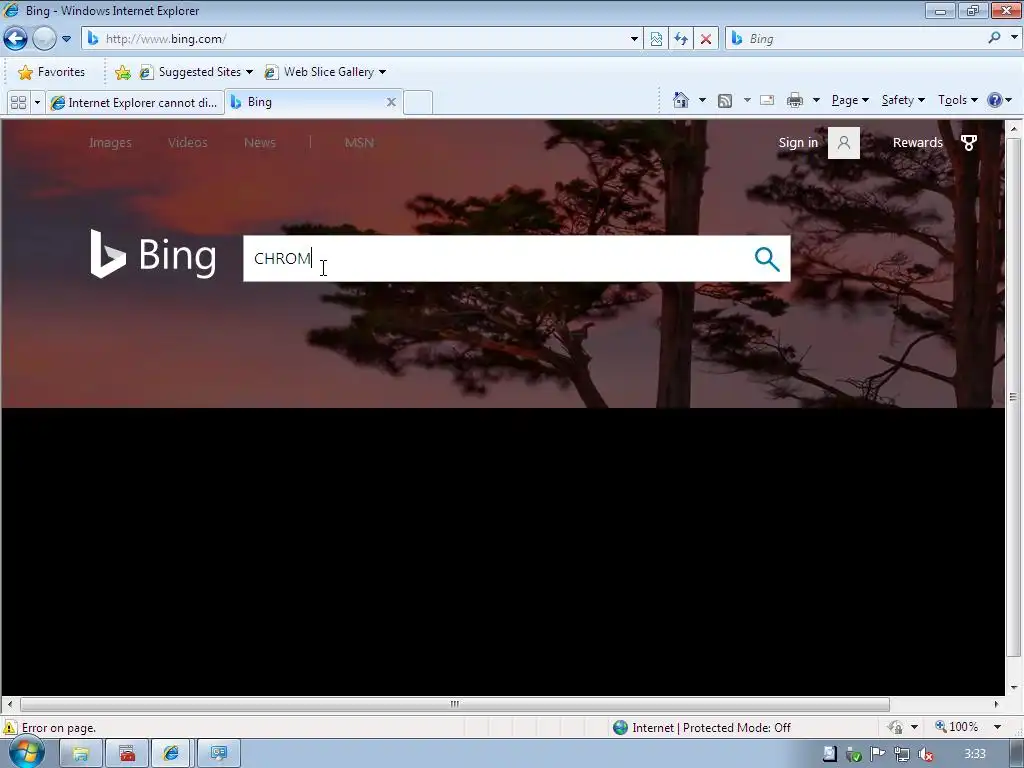The height and width of the screenshot is (768, 1024).
Task: Click the Rewards medal icon
Action: pyautogui.click(x=969, y=142)
